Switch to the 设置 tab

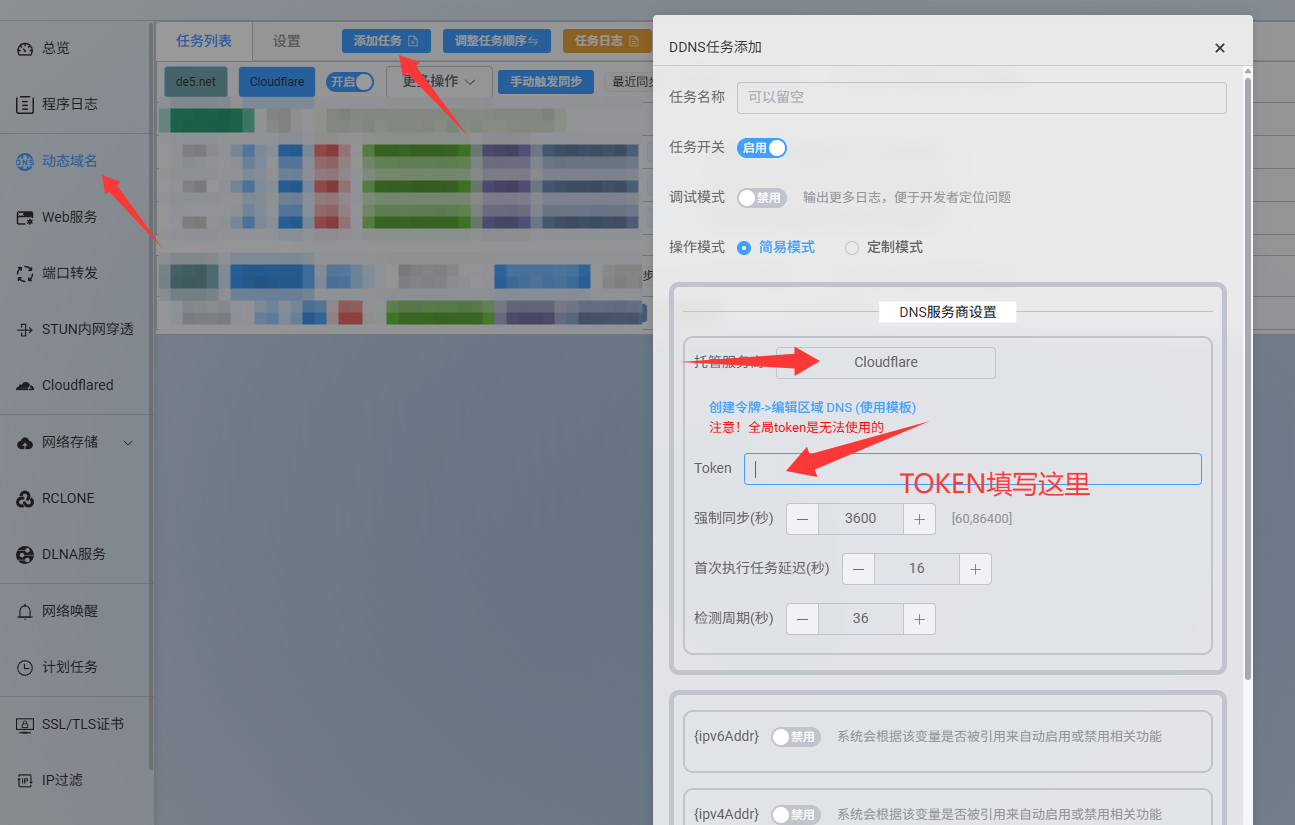tap(287, 41)
